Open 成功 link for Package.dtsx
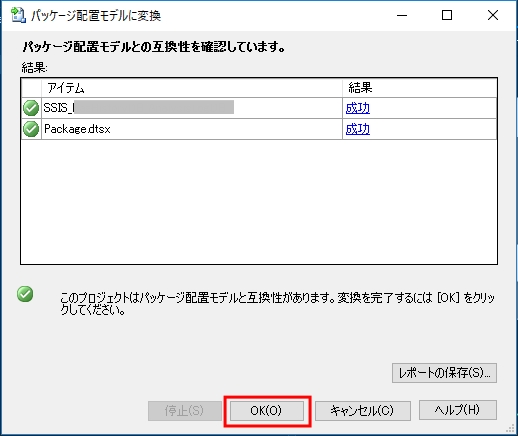 click(x=358, y=129)
